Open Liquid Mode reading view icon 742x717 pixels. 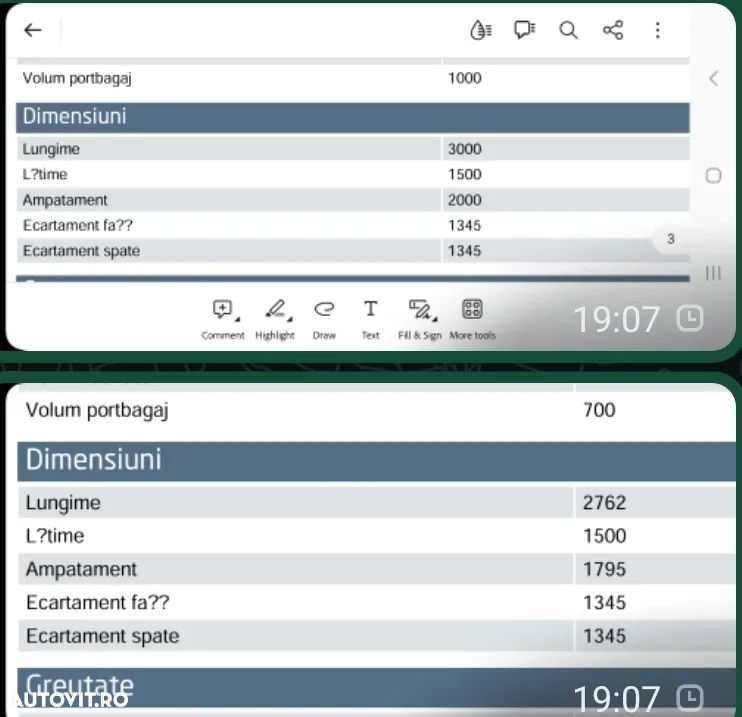point(481,30)
